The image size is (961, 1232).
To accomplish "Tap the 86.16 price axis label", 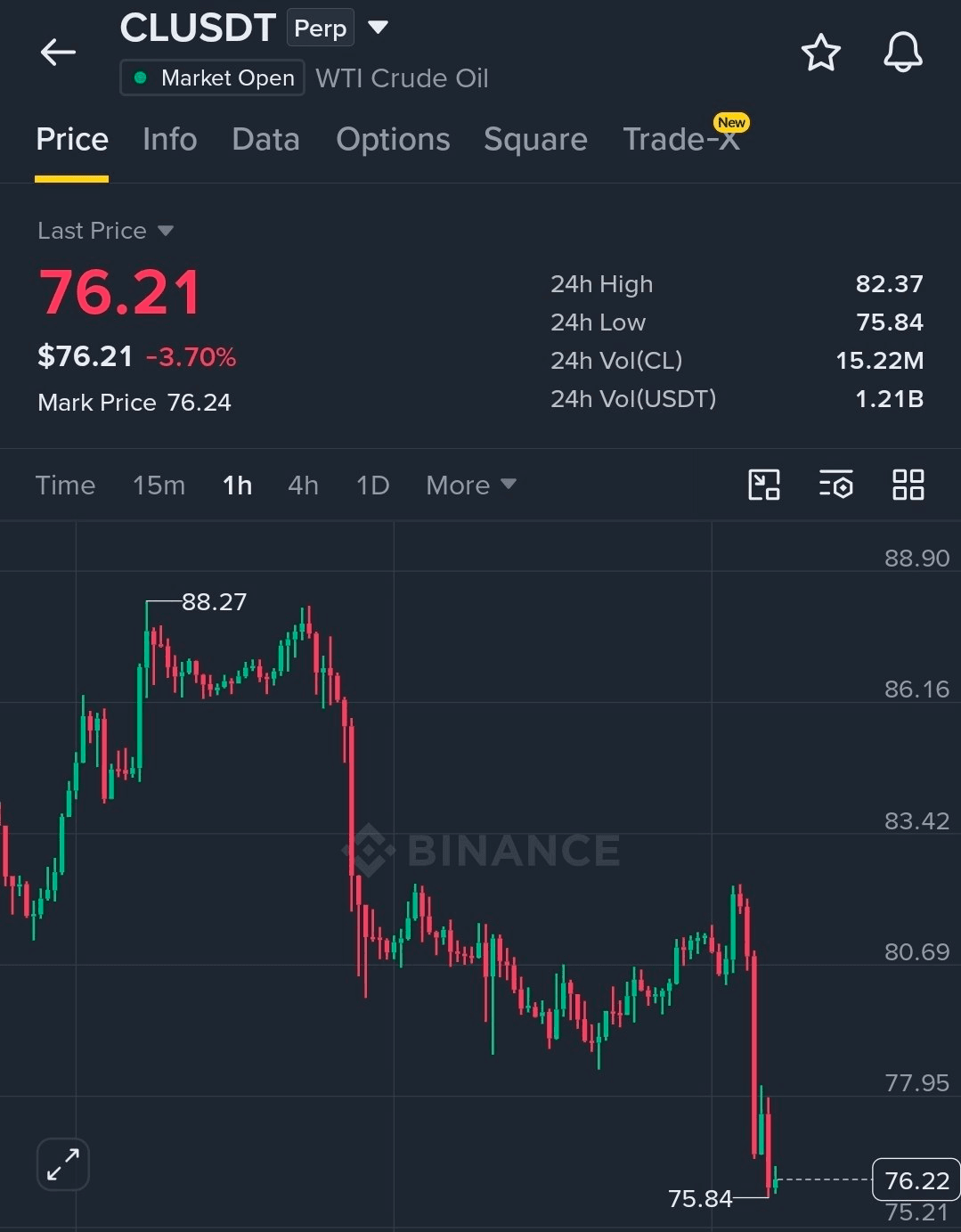I will (x=916, y=689).
